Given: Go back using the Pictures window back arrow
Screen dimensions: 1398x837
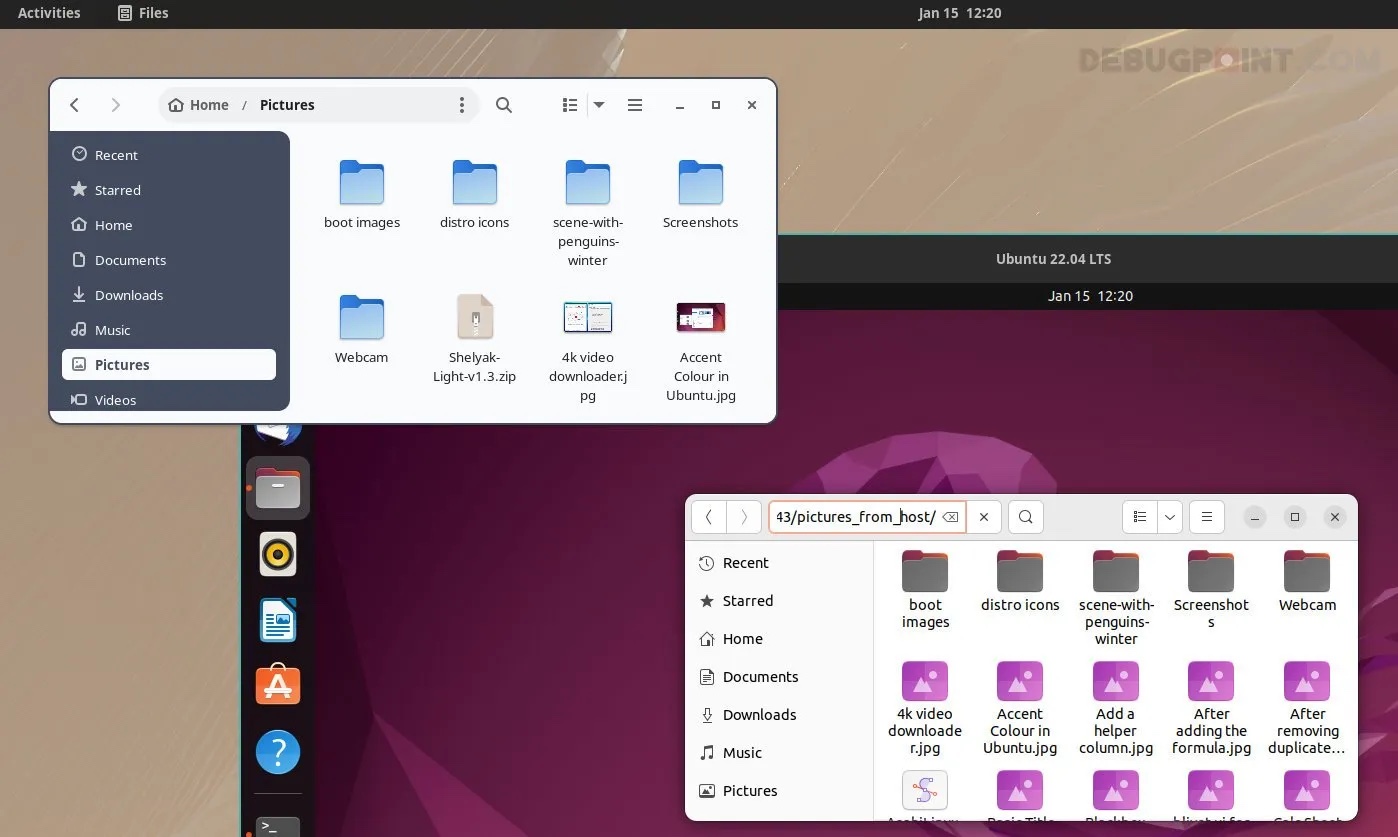Looking at the screenshot, I should click(75, 105).
